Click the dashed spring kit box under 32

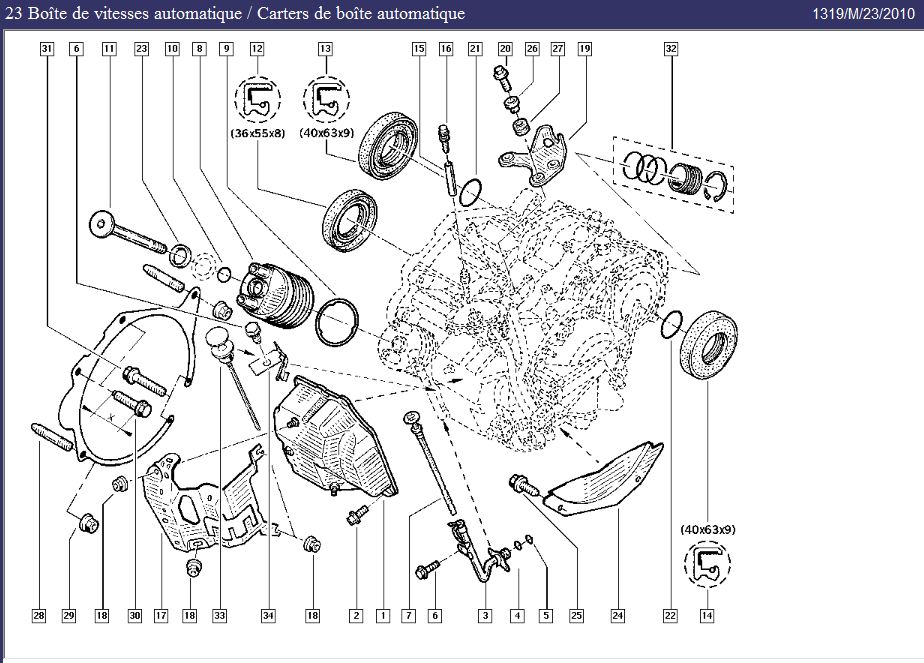point(674,174)
